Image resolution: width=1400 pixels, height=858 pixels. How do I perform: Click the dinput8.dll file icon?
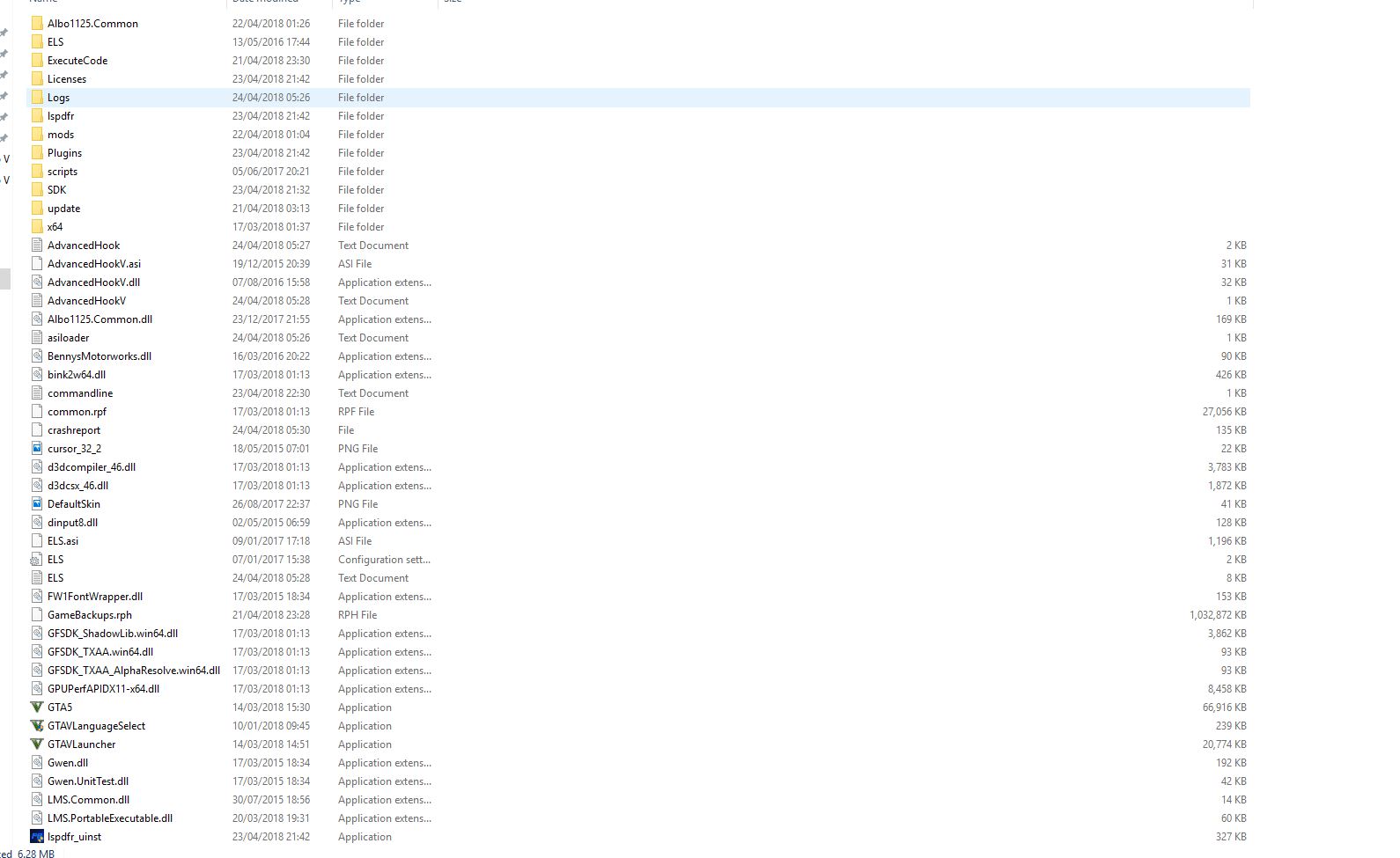click(37, 522)
